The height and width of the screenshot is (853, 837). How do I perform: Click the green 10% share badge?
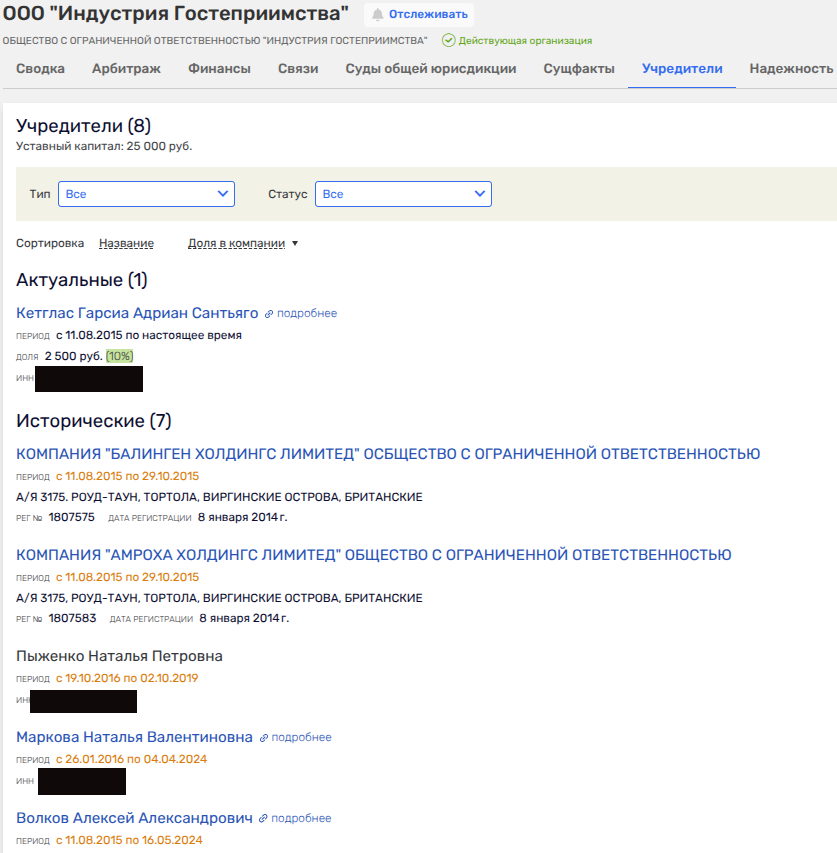(120, 356)
